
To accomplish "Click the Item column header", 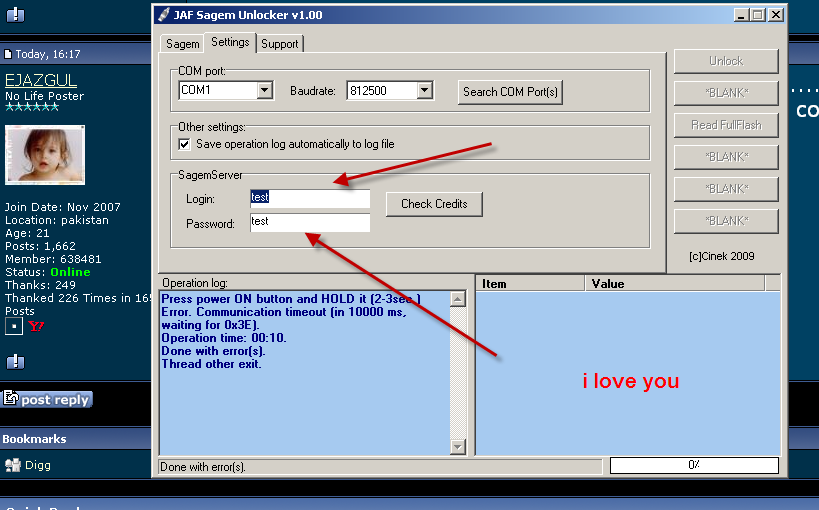I will coord(530,284).
